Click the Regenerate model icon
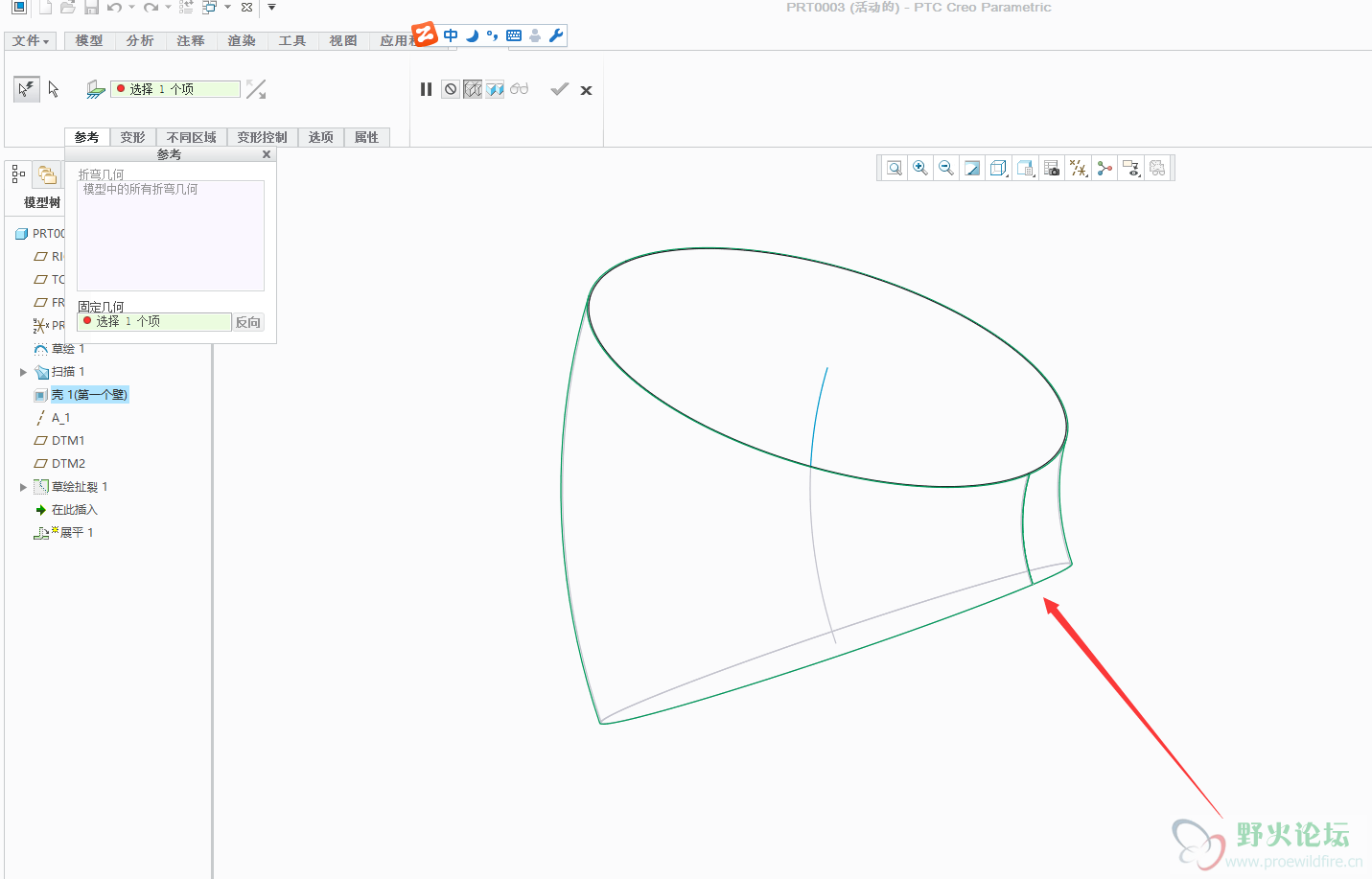Image resolution: width=1372 pixels, height=879 pixels. point(186,7)
